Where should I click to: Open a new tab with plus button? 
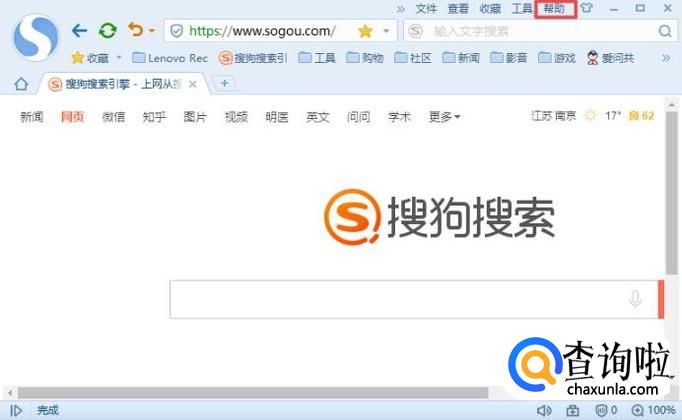click(x=224, y=83)
